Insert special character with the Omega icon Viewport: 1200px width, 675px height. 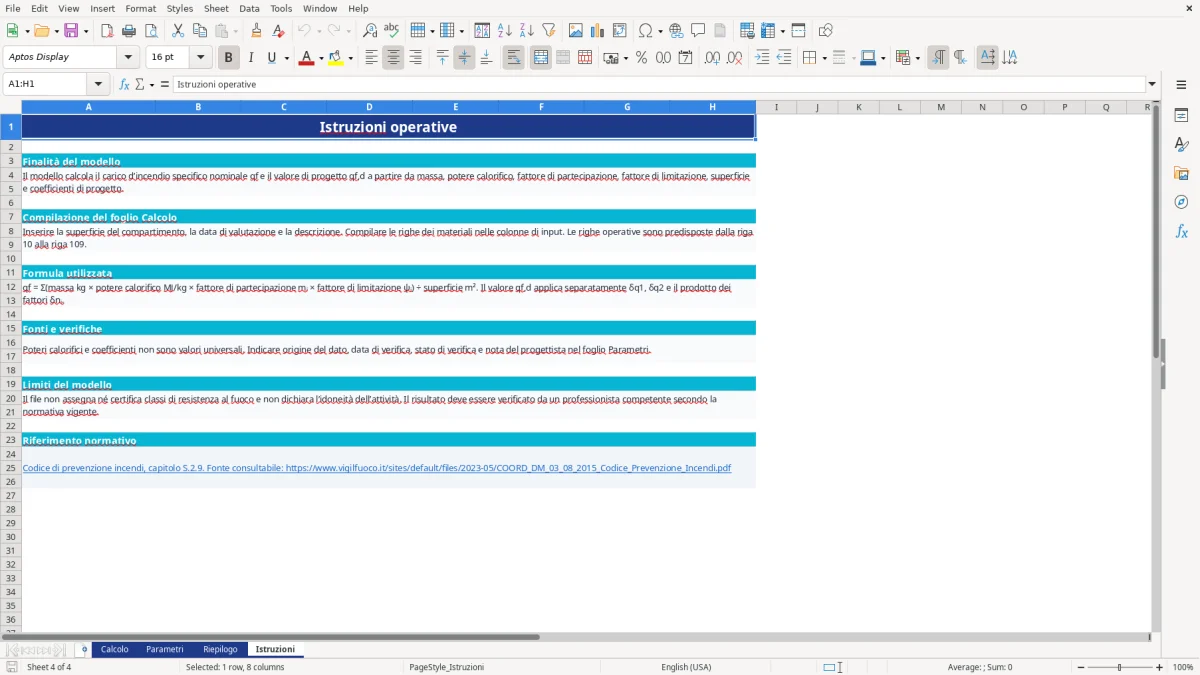(645, 31)
